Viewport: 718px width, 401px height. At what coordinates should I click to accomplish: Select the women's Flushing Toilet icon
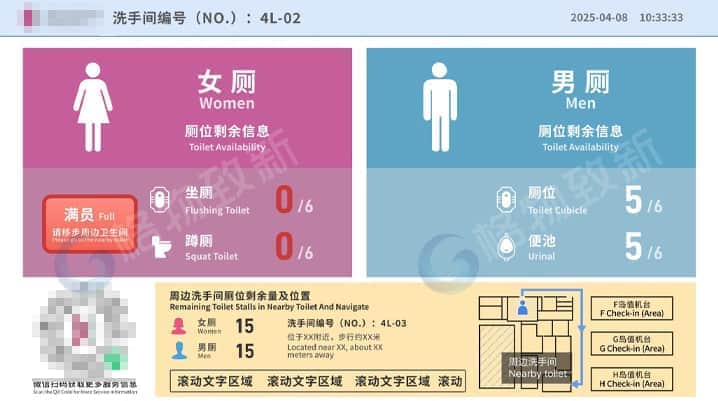pyautogui.click(x=160, y=199)
